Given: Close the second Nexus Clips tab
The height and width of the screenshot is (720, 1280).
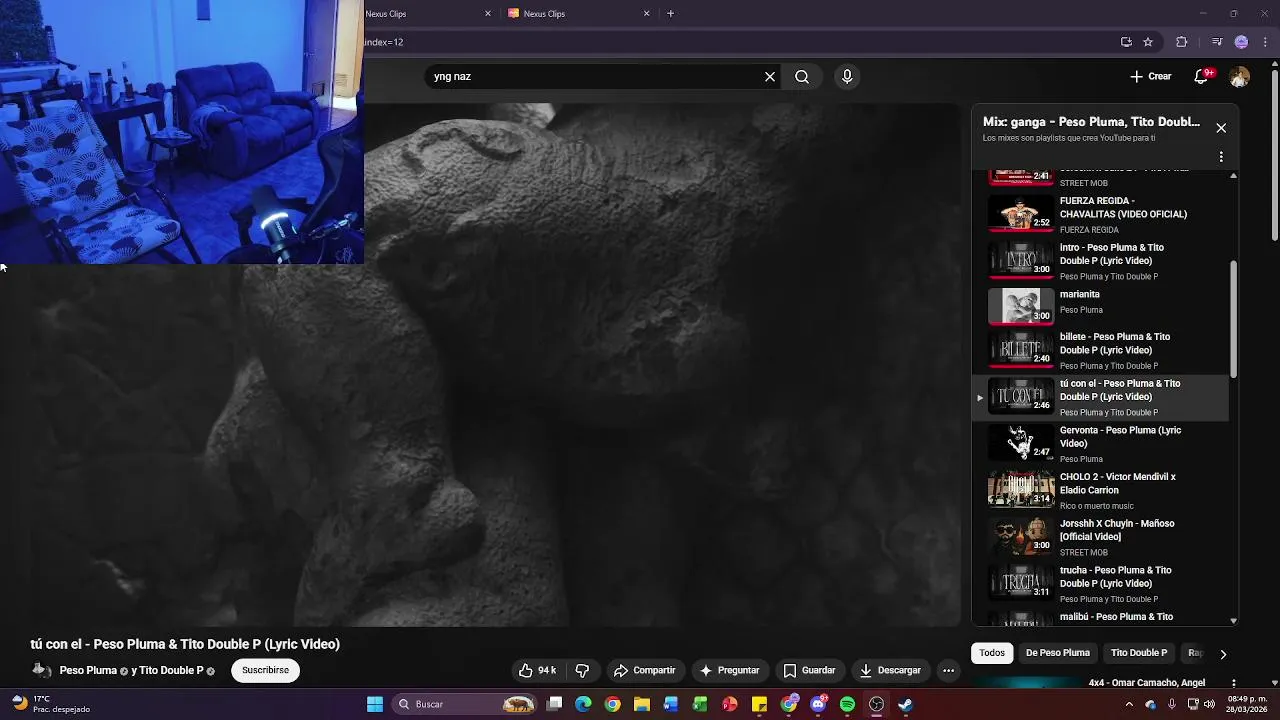Looking at the screenshot, I should (x=646, y=14).
